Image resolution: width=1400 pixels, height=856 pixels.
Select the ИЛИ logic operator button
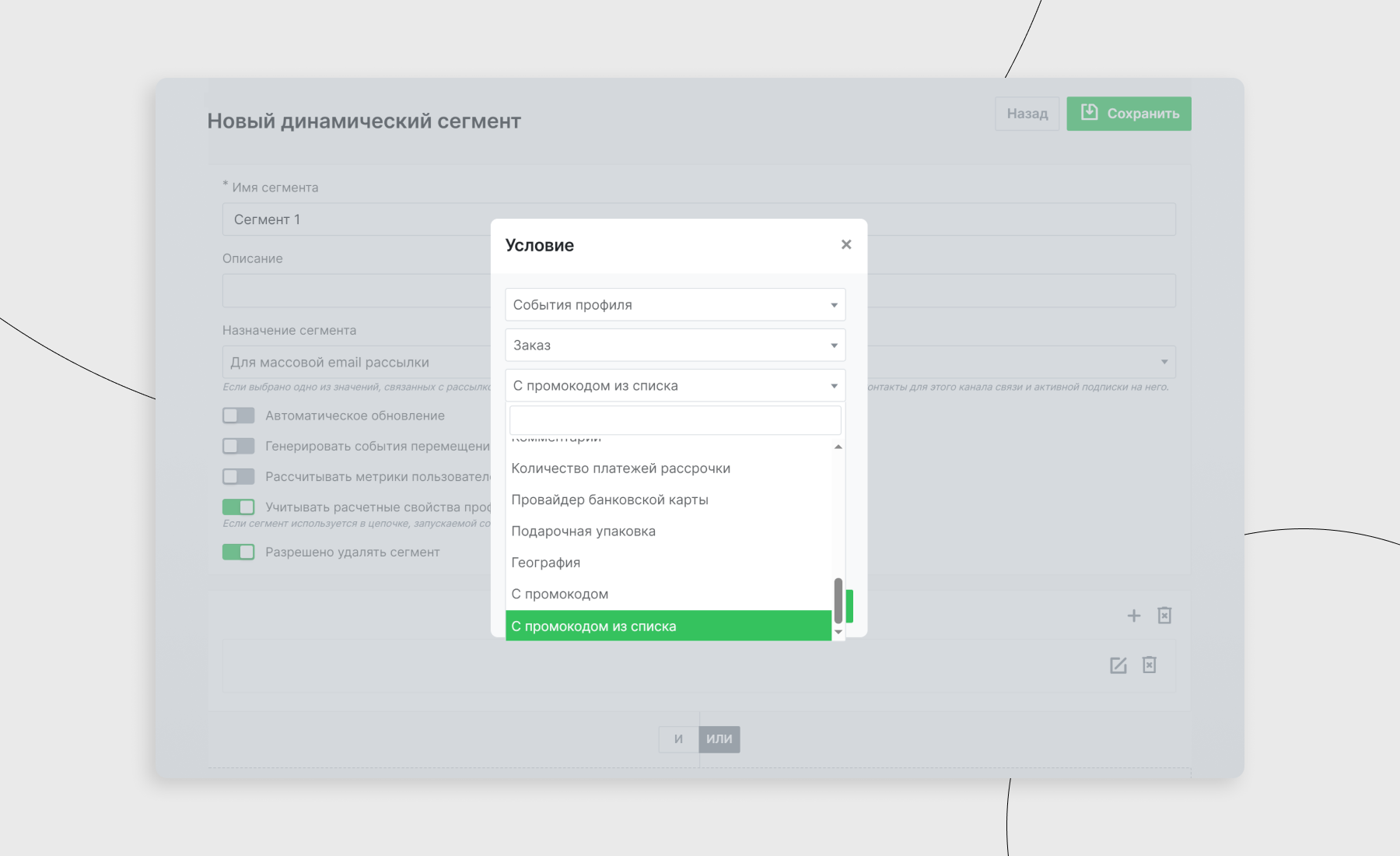click(719, 739)
